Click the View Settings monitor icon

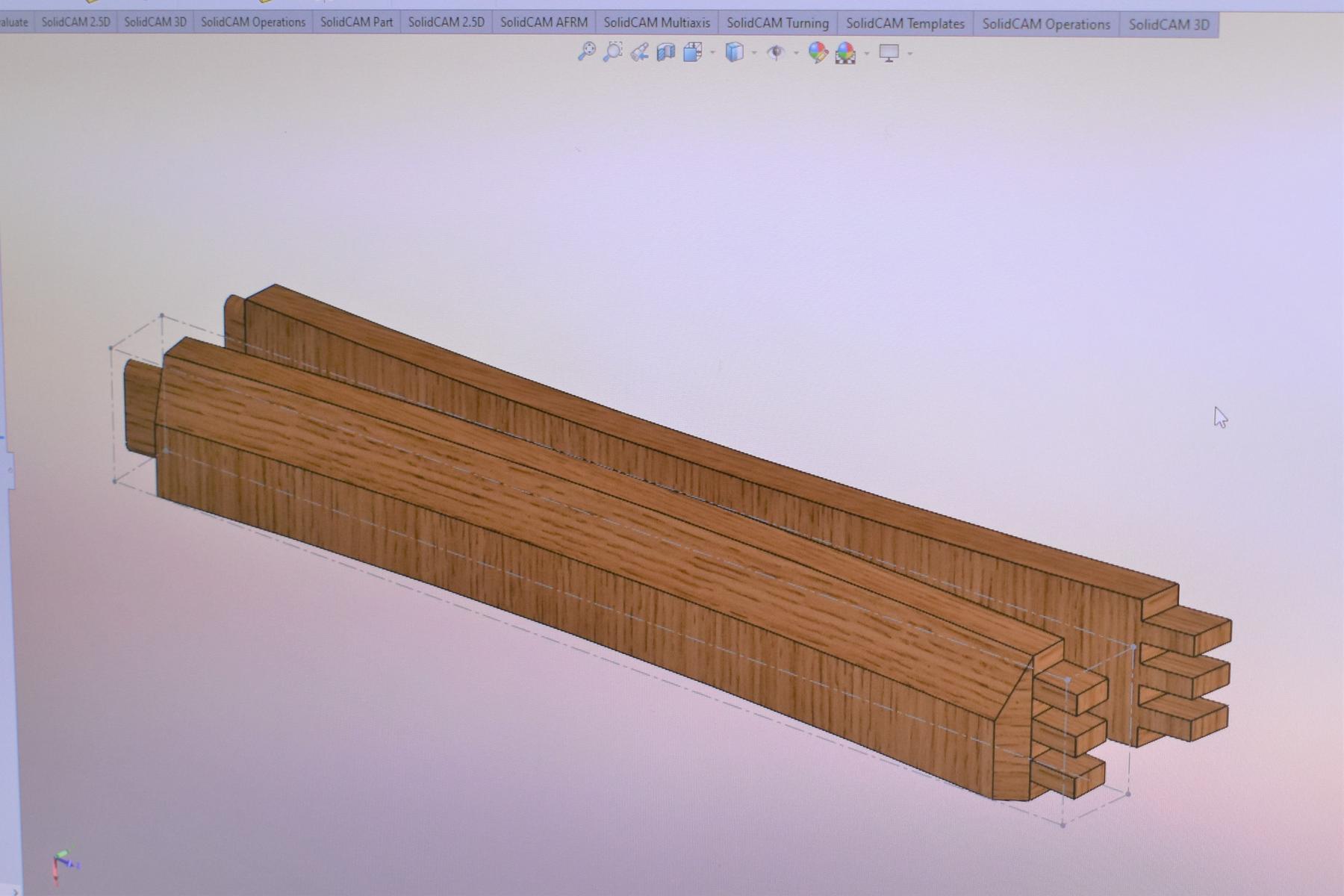pyautogui.click(x=889, y=53)
